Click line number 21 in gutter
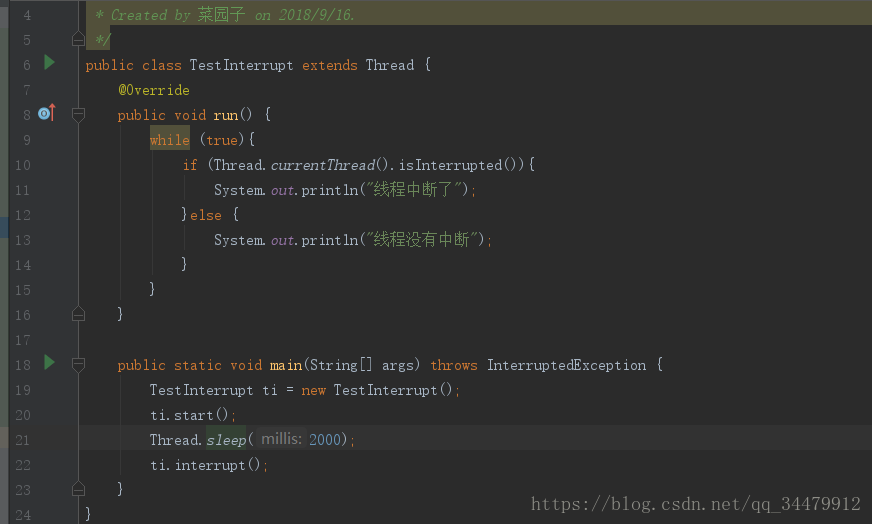This screenshot has width=872, height=524. point(23,440)
